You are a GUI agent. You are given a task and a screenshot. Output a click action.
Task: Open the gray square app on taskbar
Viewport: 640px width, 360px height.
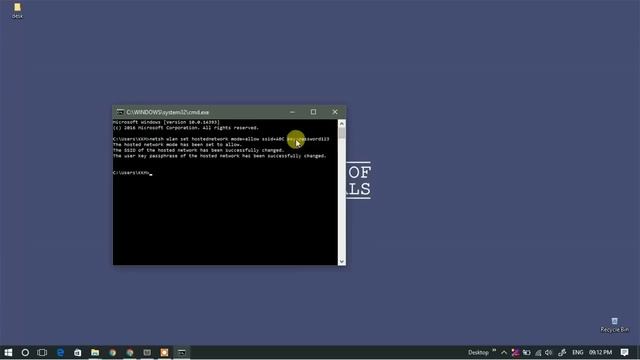[147, 352]
